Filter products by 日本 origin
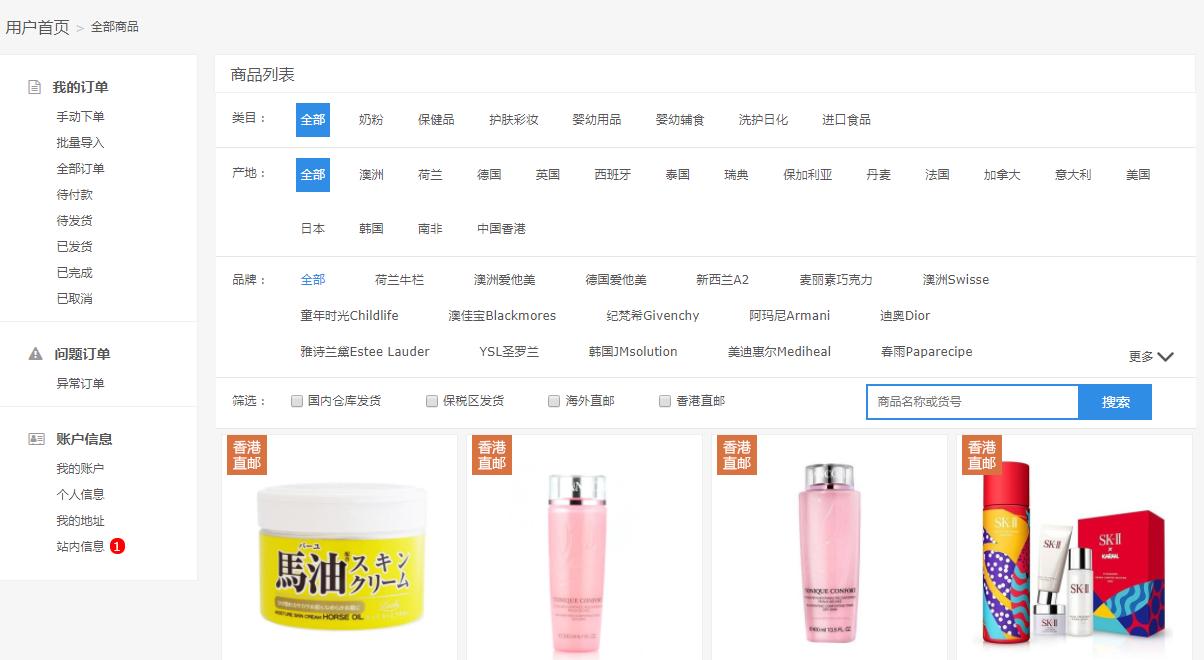Viewport: 1204px width, 660px height. coord(312,228)
